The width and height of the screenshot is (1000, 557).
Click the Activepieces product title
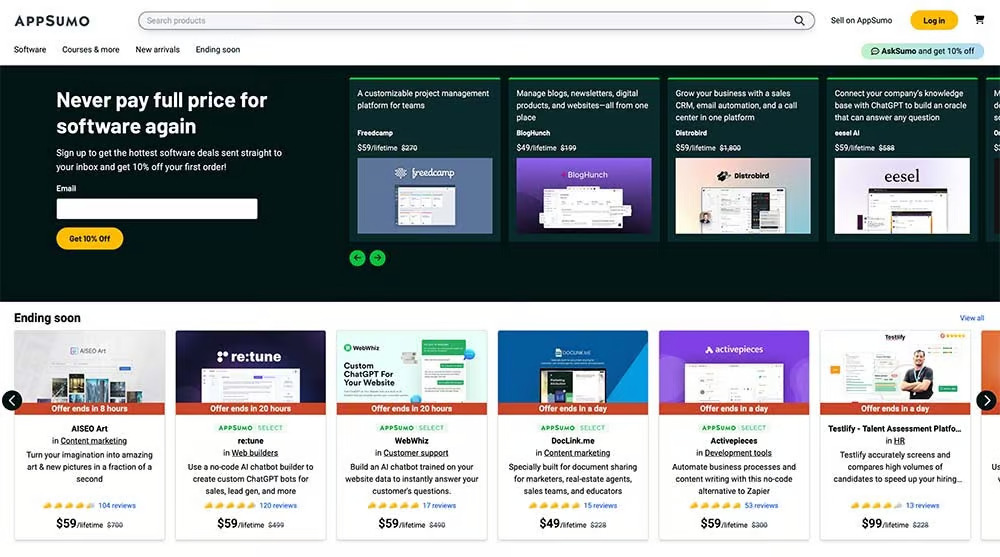734,441
